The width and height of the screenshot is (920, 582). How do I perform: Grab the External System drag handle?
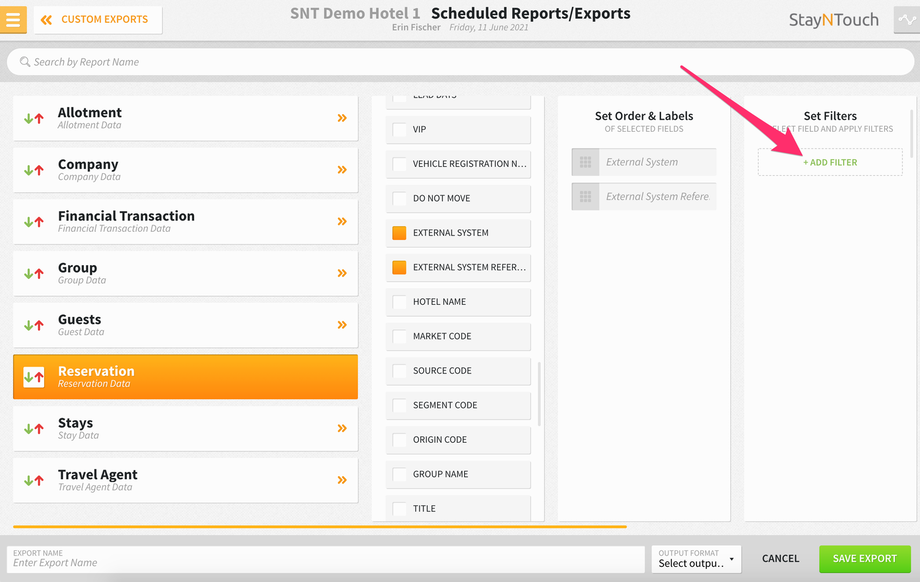(x=585, y=162)
